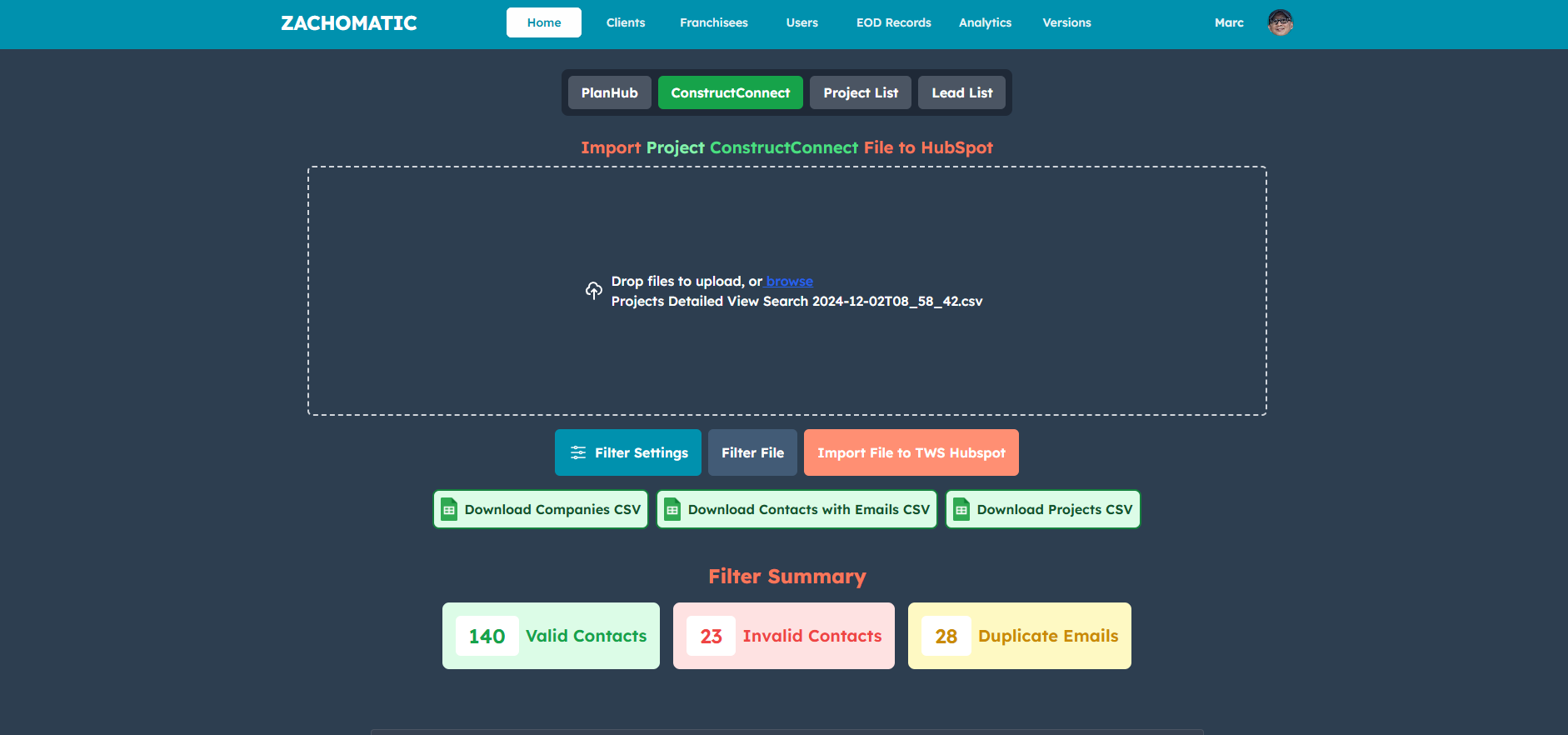Open the Project List tab
The image size is (1568, 735).
861,92
